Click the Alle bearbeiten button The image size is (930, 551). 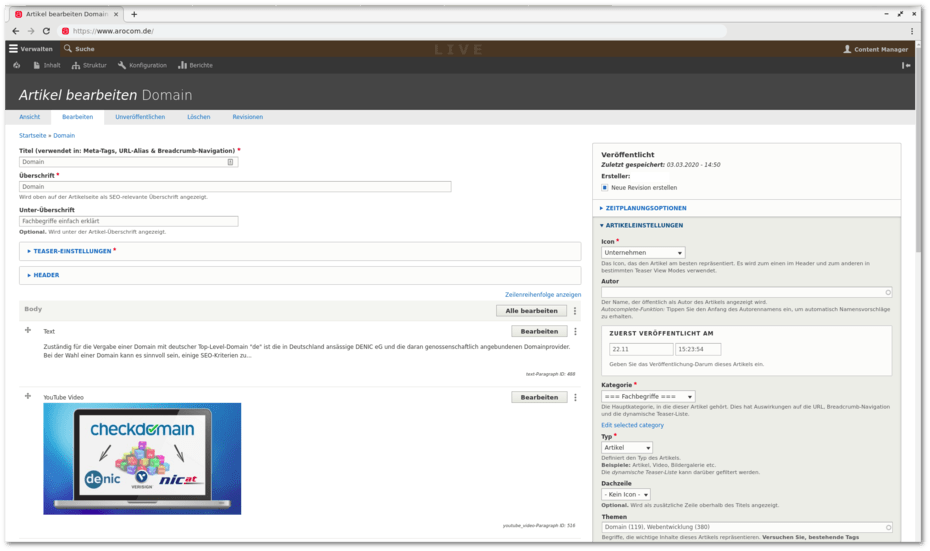(531, 311)
